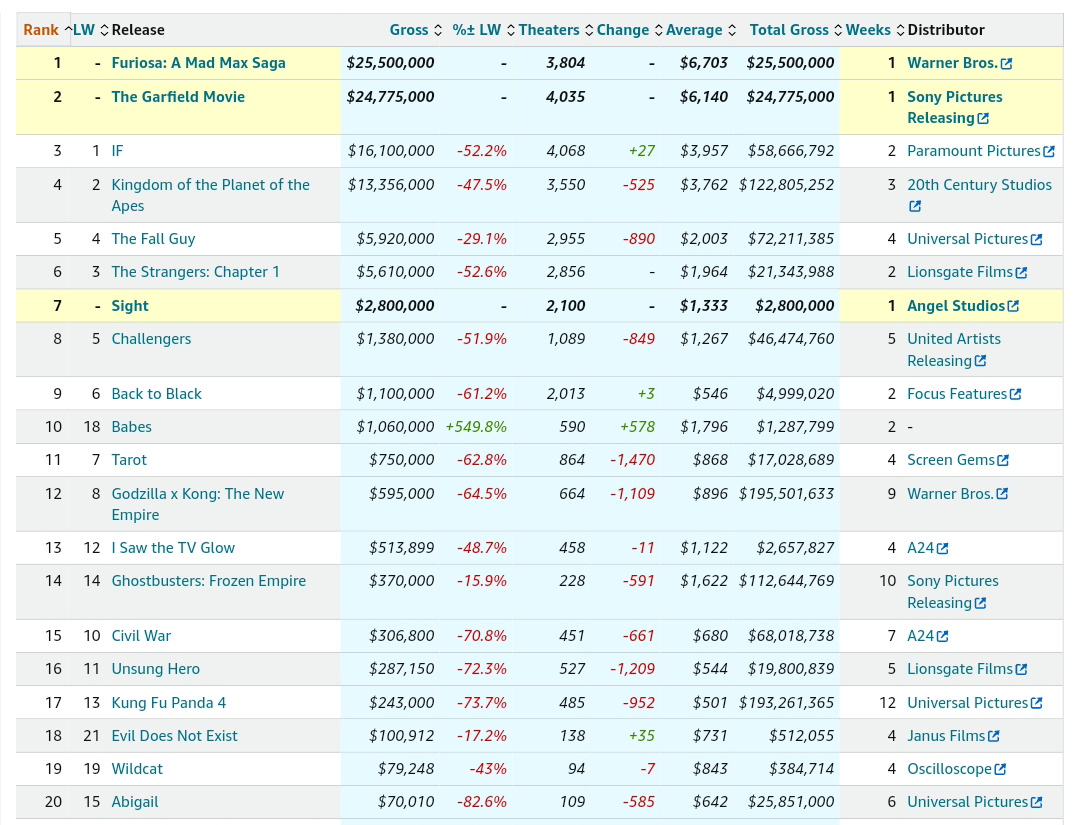Open external link icon after Sony Pictures Releasing for Ghostbusters
The height and width of the screenshot is (825, 1080).
pyautogui.click(x=980, y=603)
